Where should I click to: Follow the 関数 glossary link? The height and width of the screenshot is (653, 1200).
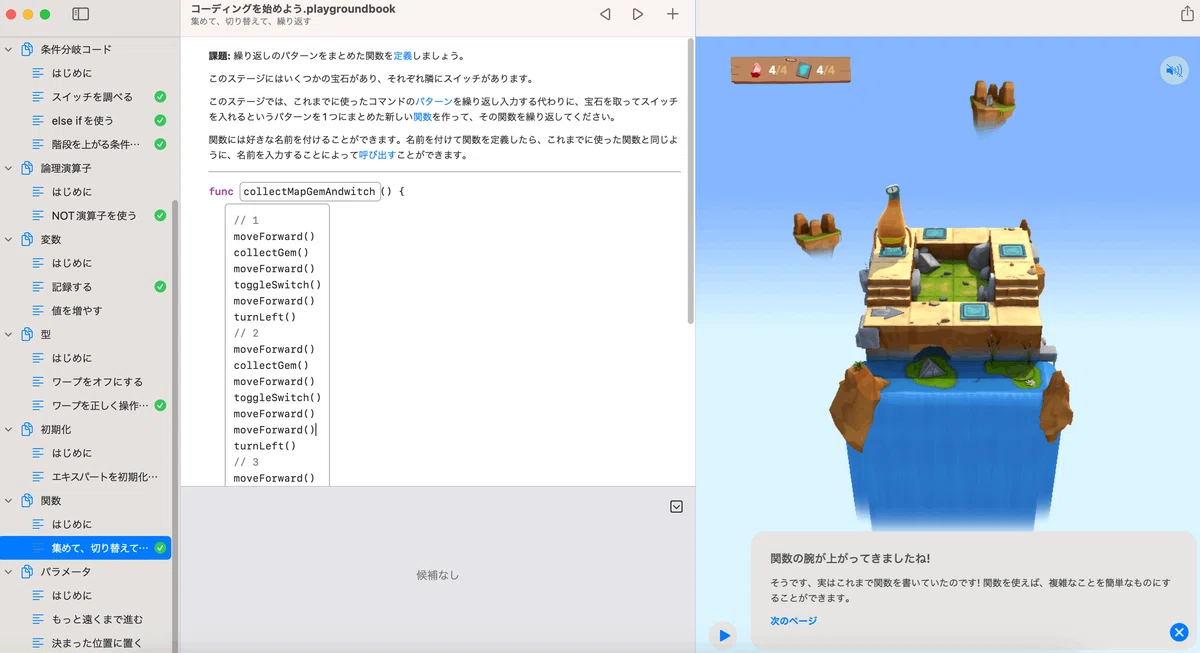click(x=423, y=117)
